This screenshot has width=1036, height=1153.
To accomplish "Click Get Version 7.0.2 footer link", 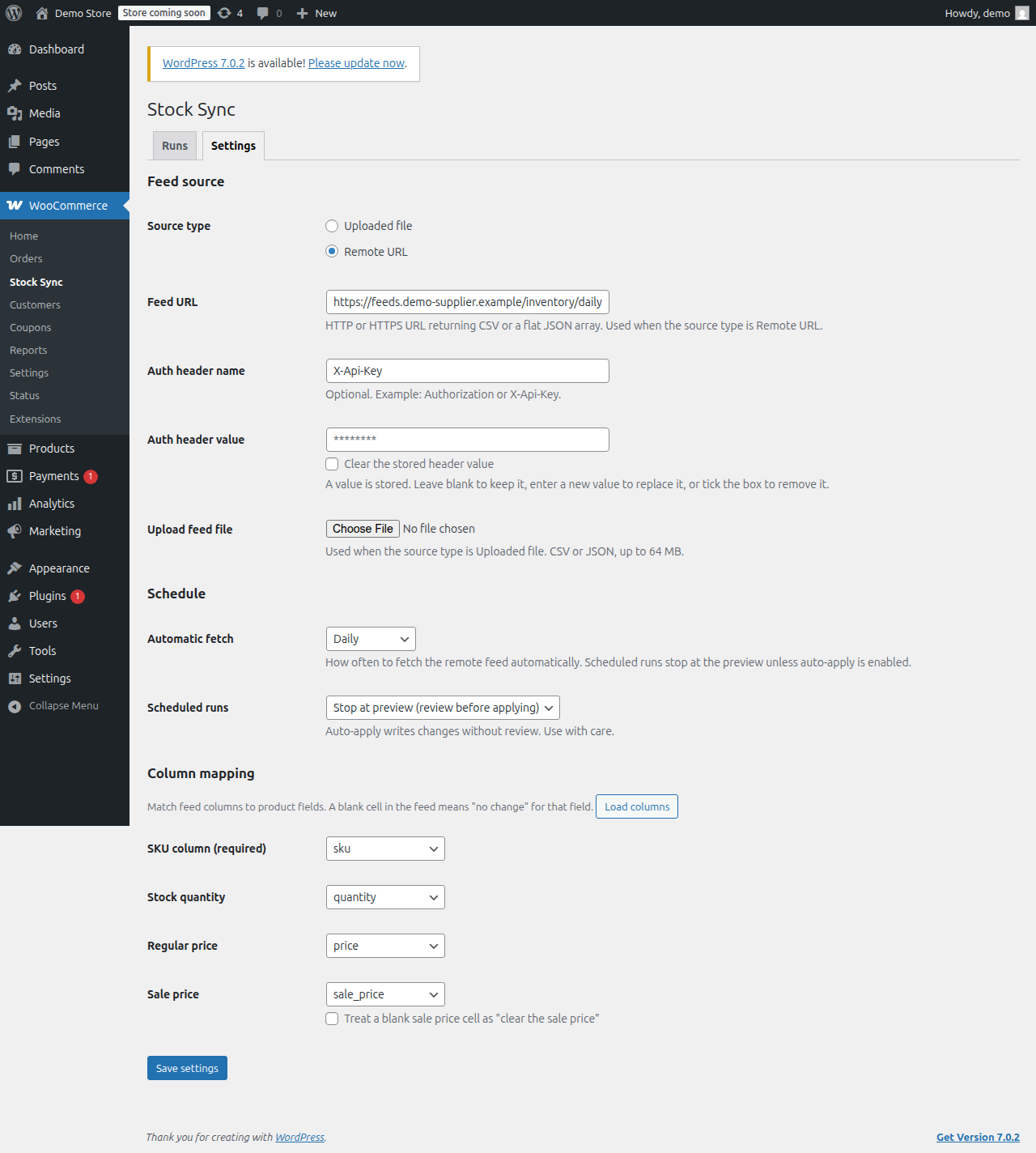I will point(978,1137).
